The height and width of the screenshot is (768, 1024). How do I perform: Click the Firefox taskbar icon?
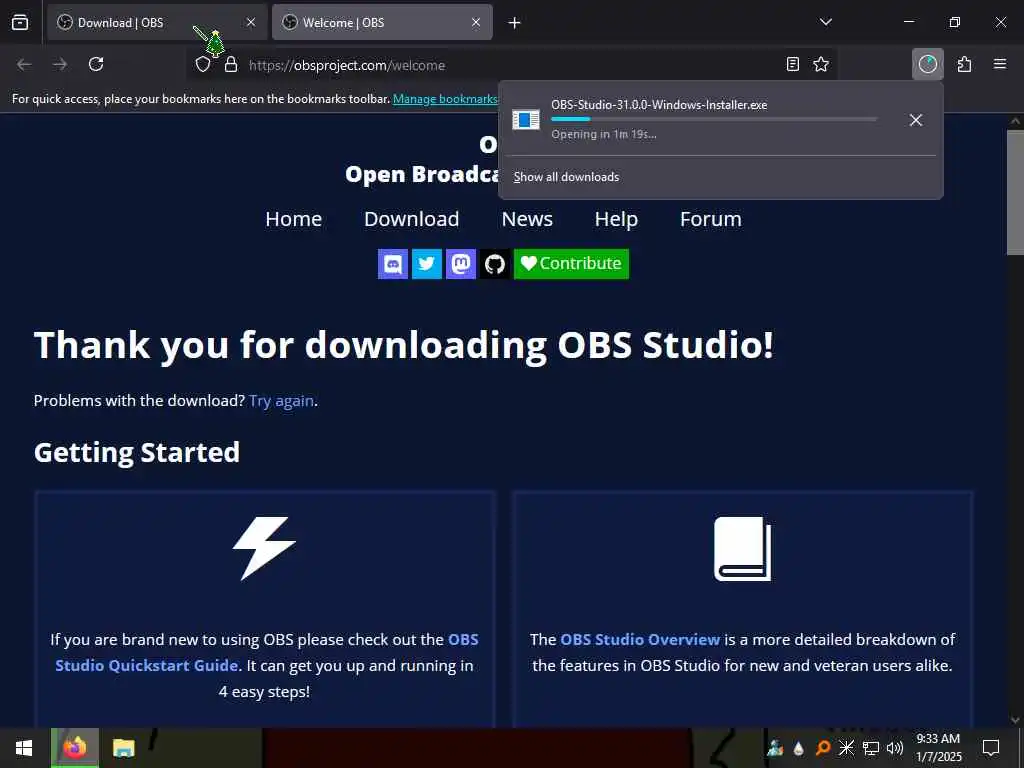(75, 748)
